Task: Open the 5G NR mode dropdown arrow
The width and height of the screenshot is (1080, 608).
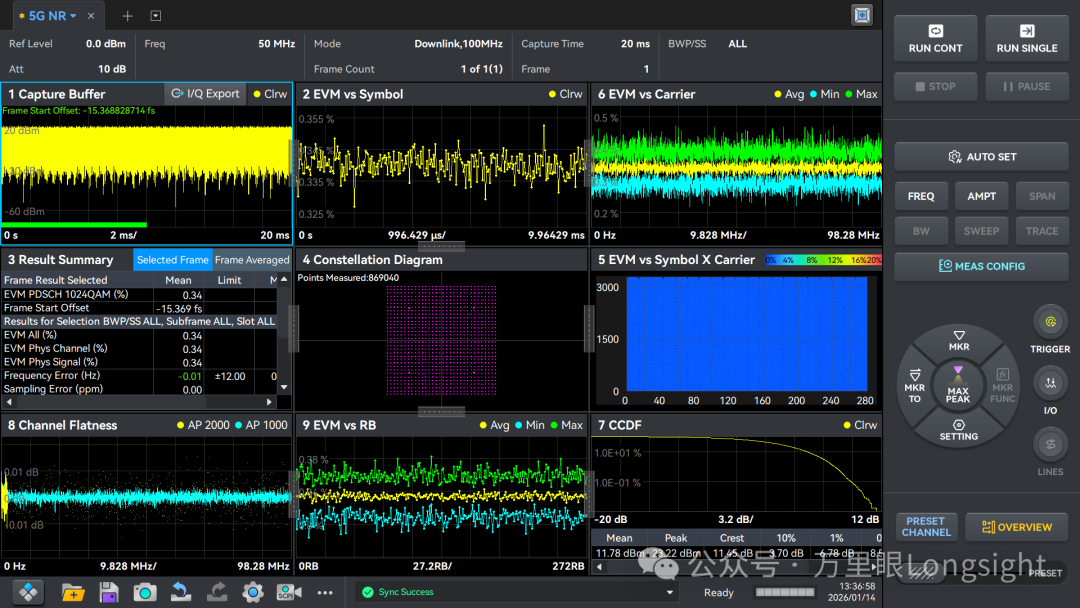Action: click(x=74, y=16)
